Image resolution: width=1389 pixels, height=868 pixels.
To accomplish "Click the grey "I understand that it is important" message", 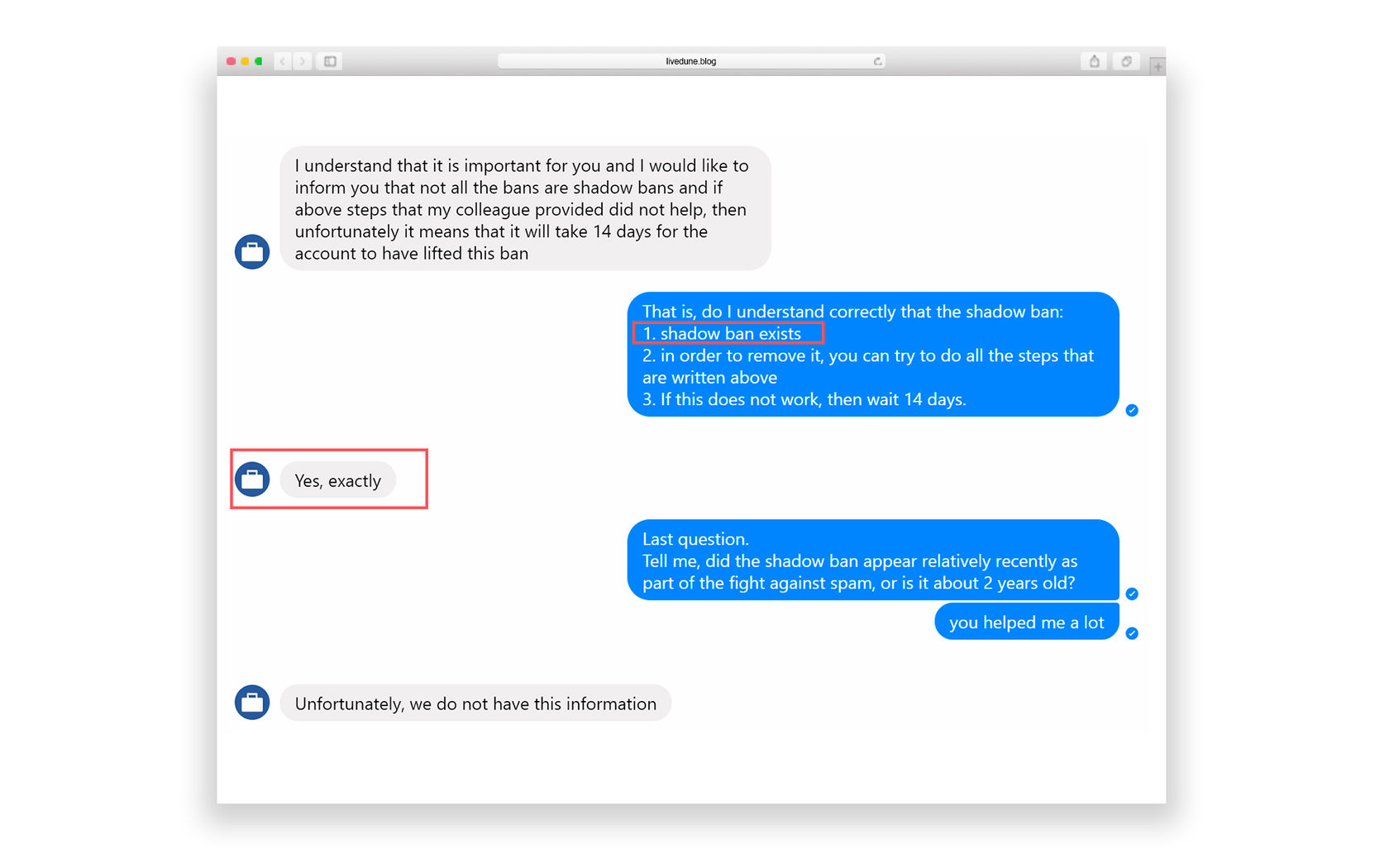I will coord(525,209).
